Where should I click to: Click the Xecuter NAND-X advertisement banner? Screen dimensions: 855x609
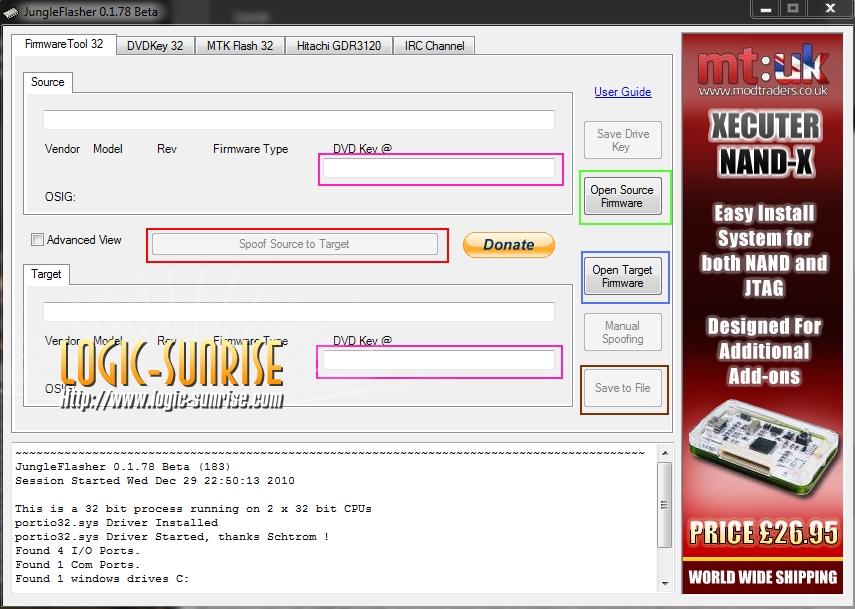(x=762, y=313)
